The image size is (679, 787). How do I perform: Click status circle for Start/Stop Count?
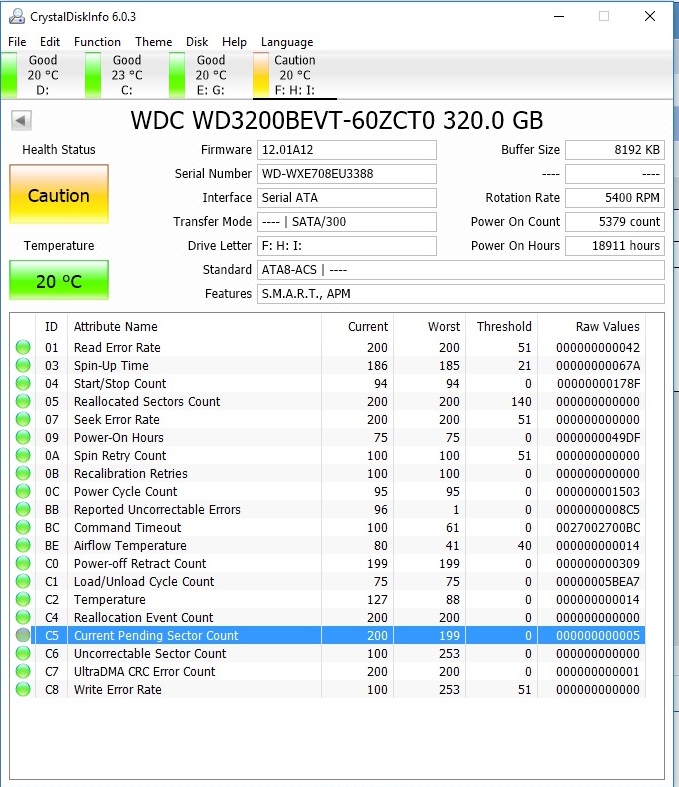click(23, 383)
